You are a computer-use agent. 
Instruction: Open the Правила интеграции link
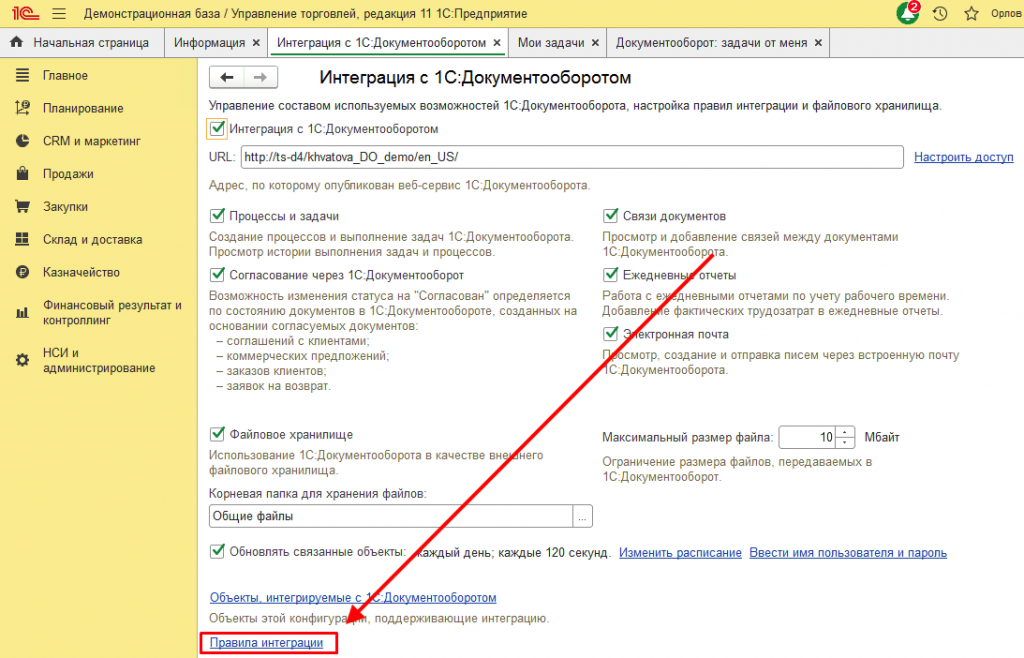(266, 643)
